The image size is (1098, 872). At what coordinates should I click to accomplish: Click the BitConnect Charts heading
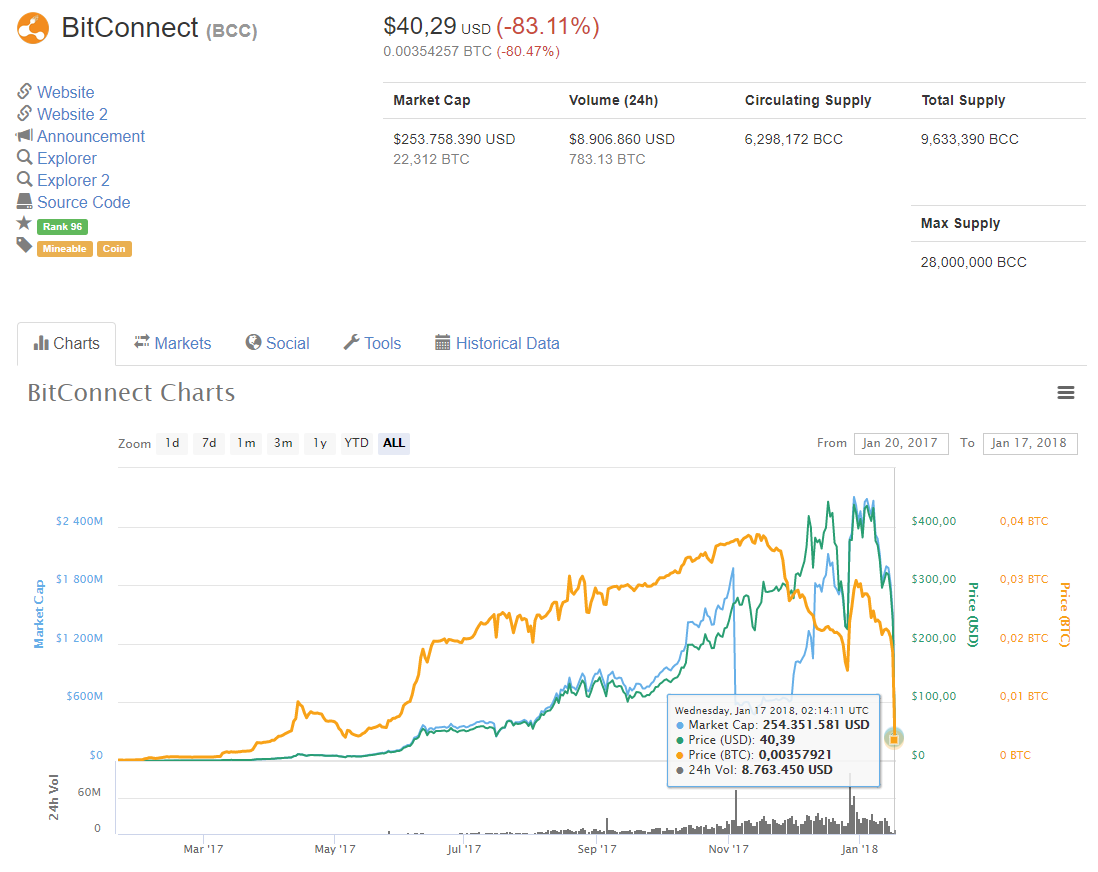(x=131, y=392)
